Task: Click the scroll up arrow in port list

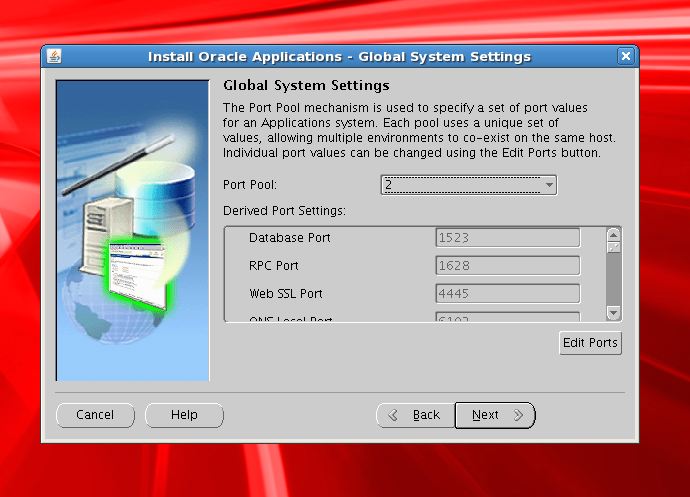Action: pyautogui.click(x=613, y=235)
